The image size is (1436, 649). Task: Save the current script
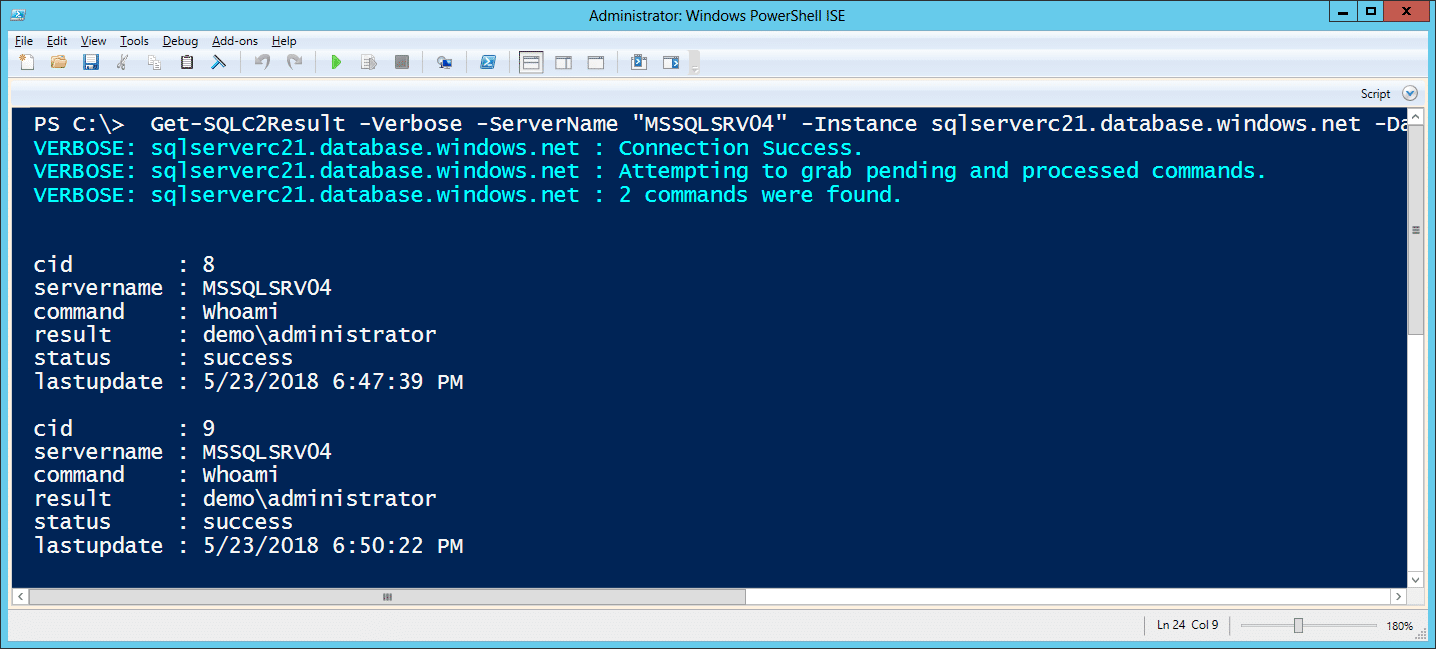click(90, 63)
